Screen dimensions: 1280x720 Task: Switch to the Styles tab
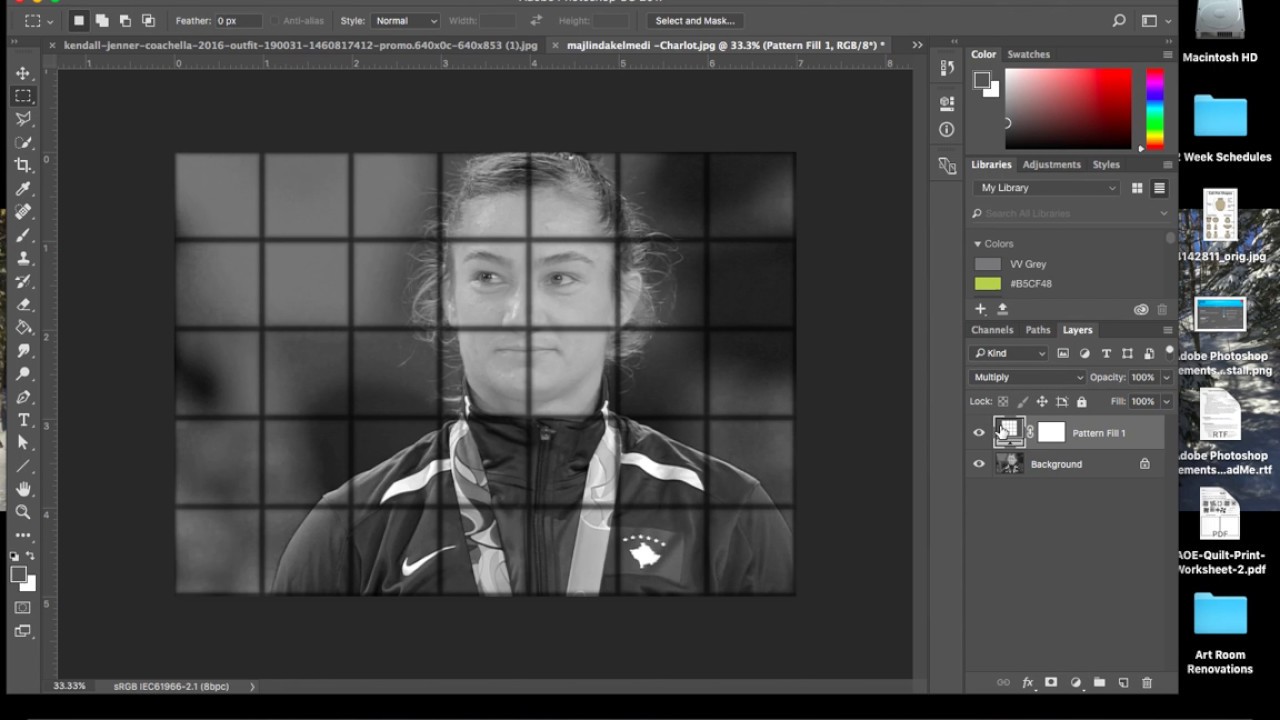[x=1106, y=165]
